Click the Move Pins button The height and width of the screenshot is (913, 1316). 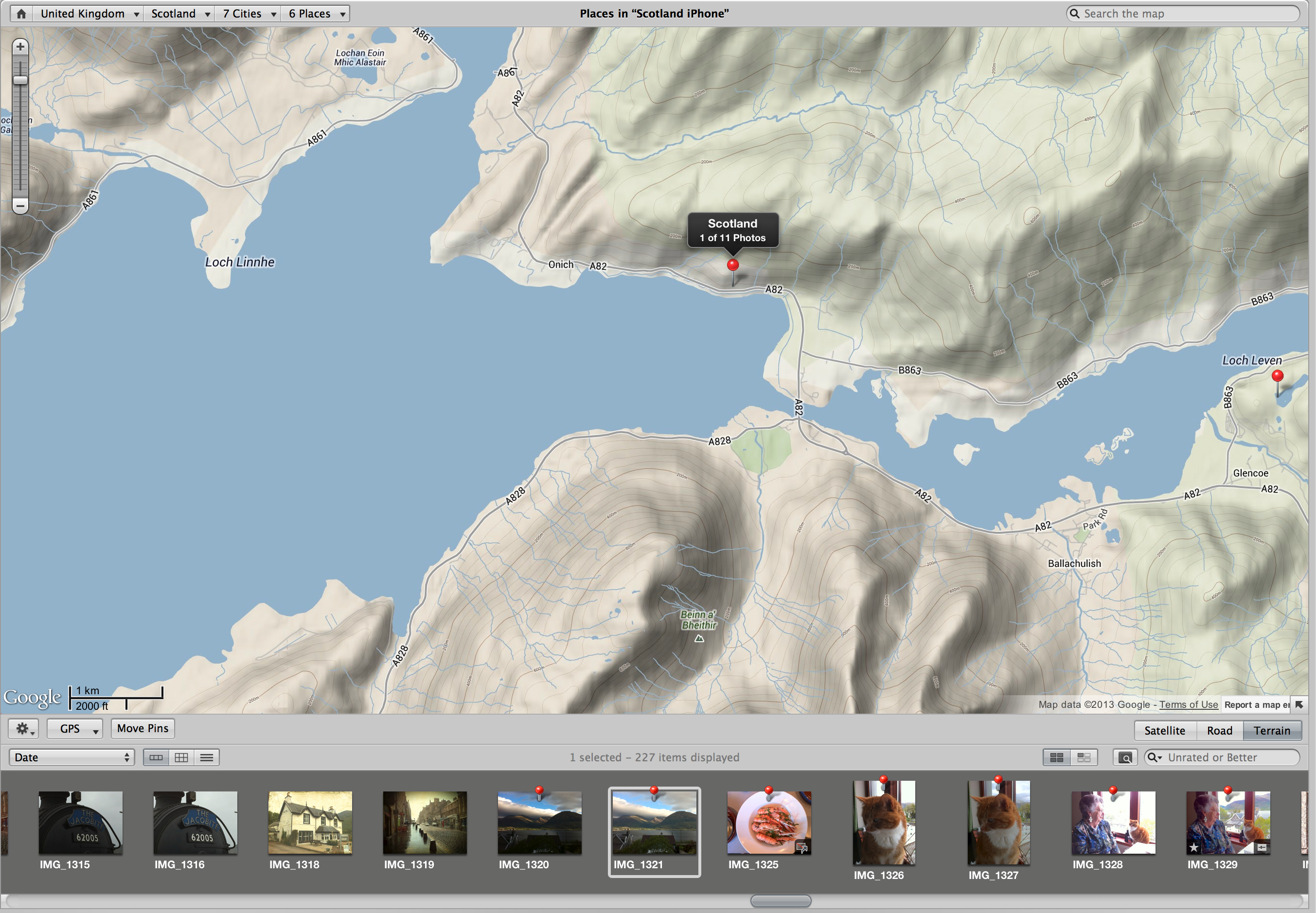click(142, 728)
